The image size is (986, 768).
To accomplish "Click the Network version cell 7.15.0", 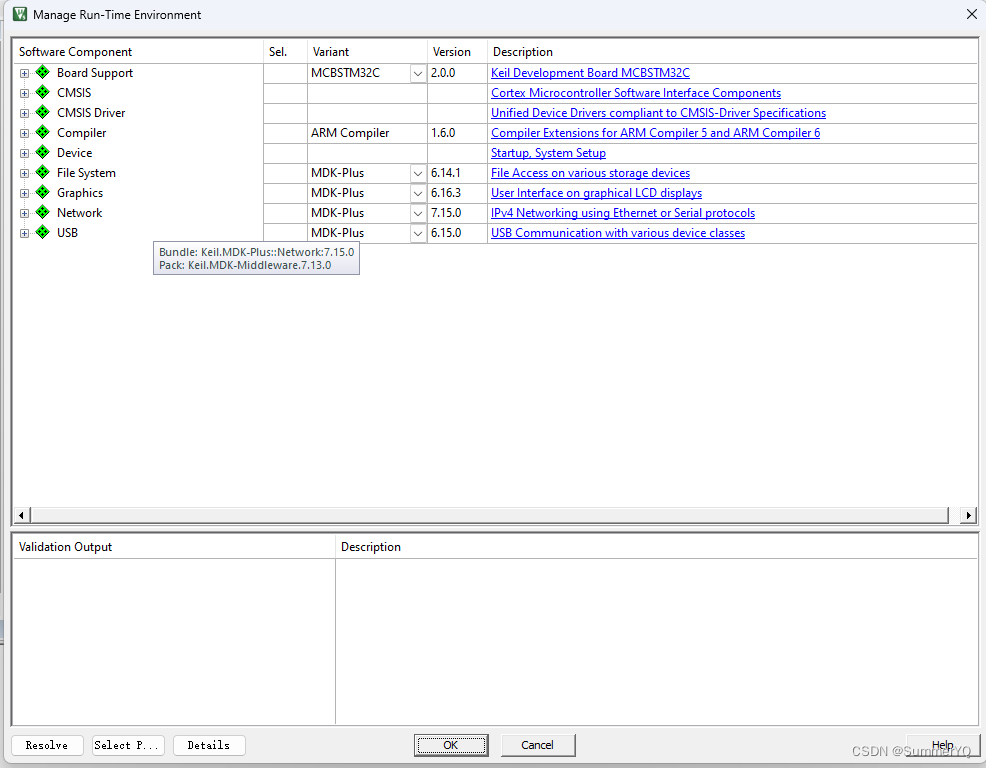I will point(457,213).
